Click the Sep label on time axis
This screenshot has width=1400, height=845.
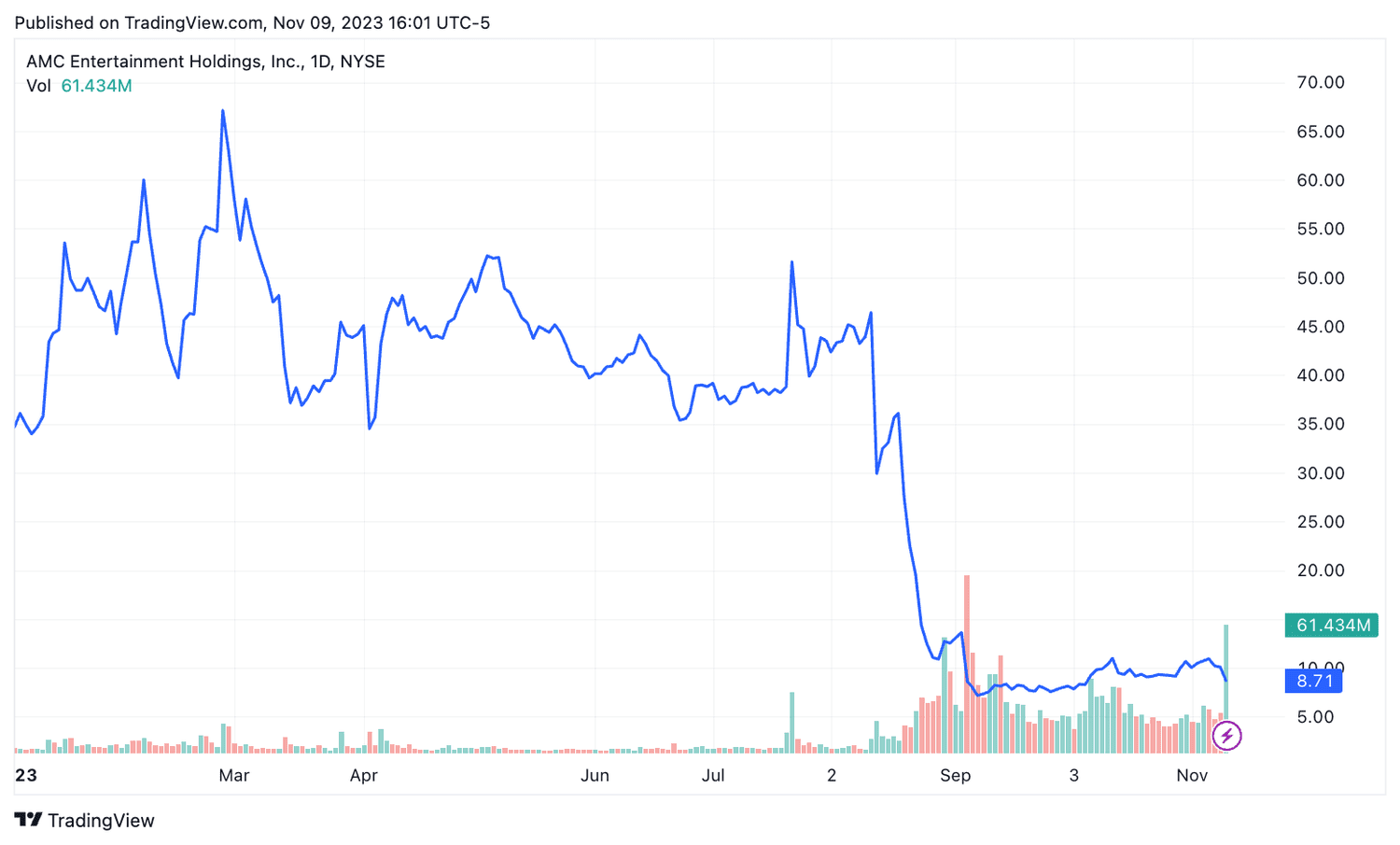[956, 775]
